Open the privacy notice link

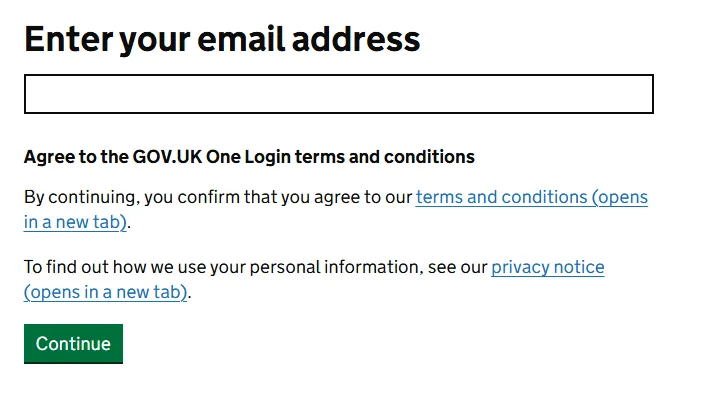point(548,267)
